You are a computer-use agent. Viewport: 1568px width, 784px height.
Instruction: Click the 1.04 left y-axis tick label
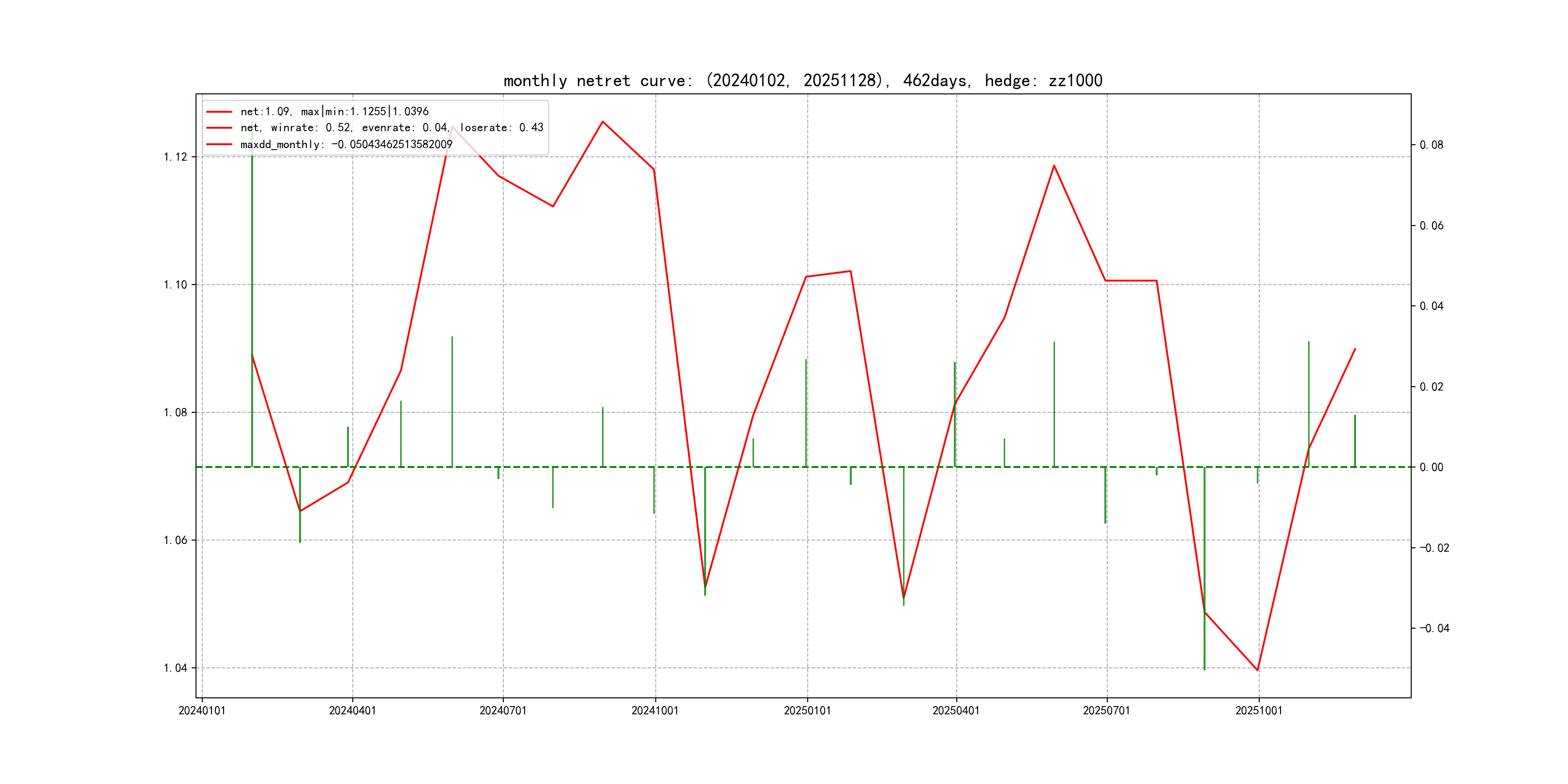pos(175,668)
